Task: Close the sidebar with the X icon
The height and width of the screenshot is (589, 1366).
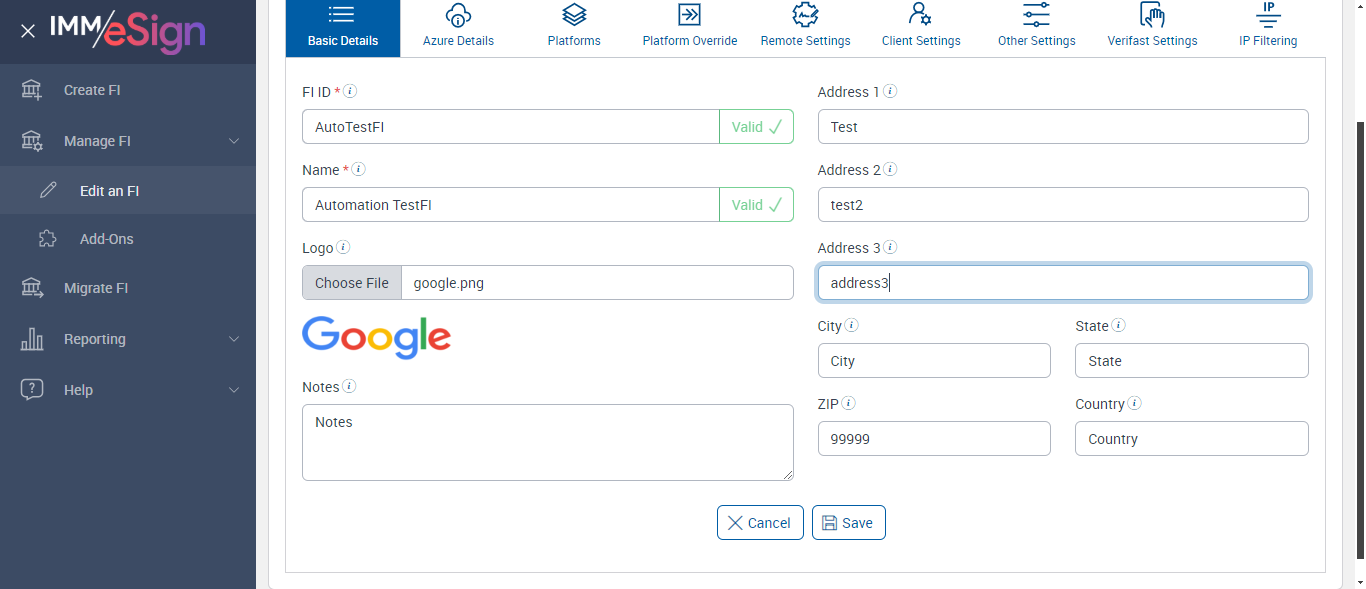Action: [28, 31]
